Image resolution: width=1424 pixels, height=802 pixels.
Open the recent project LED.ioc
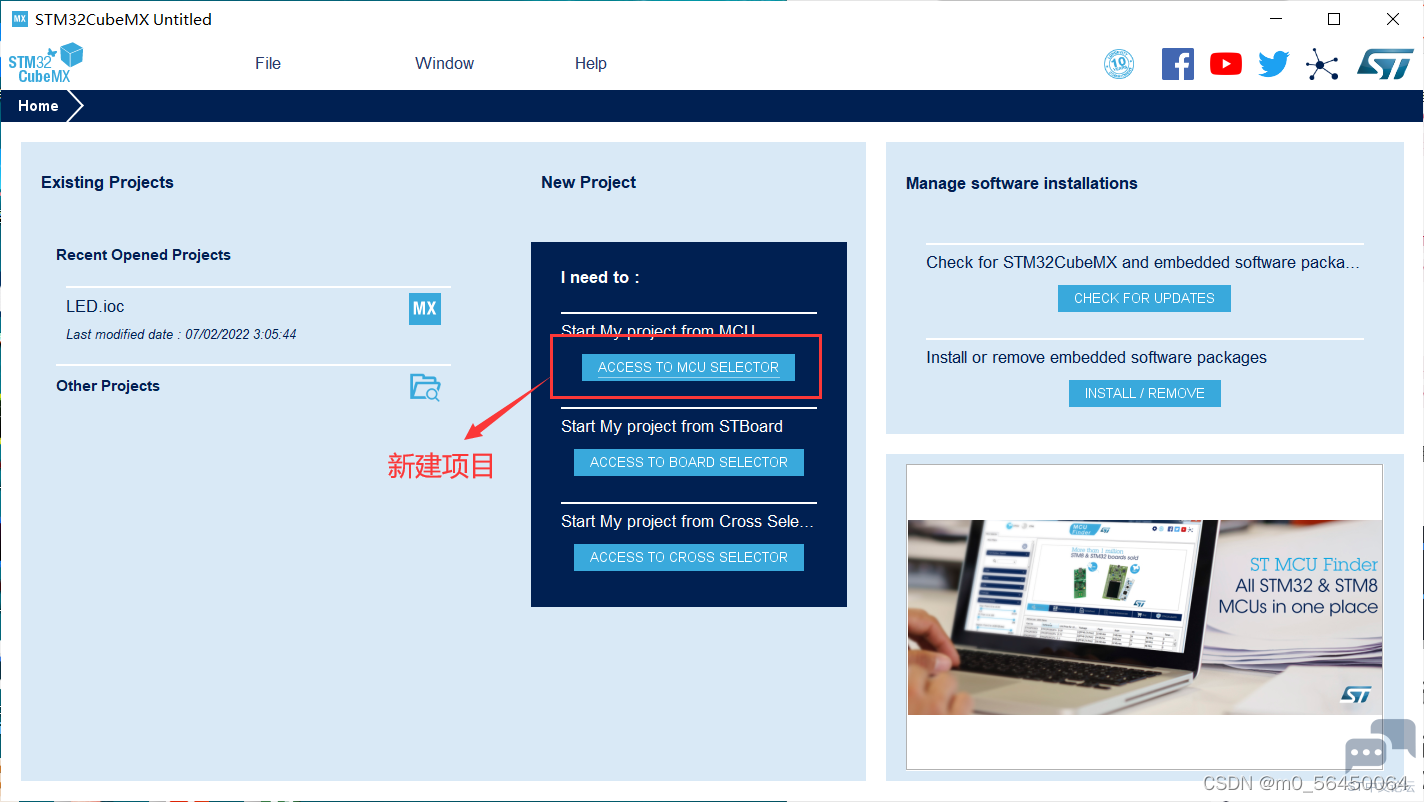(95, 306)
